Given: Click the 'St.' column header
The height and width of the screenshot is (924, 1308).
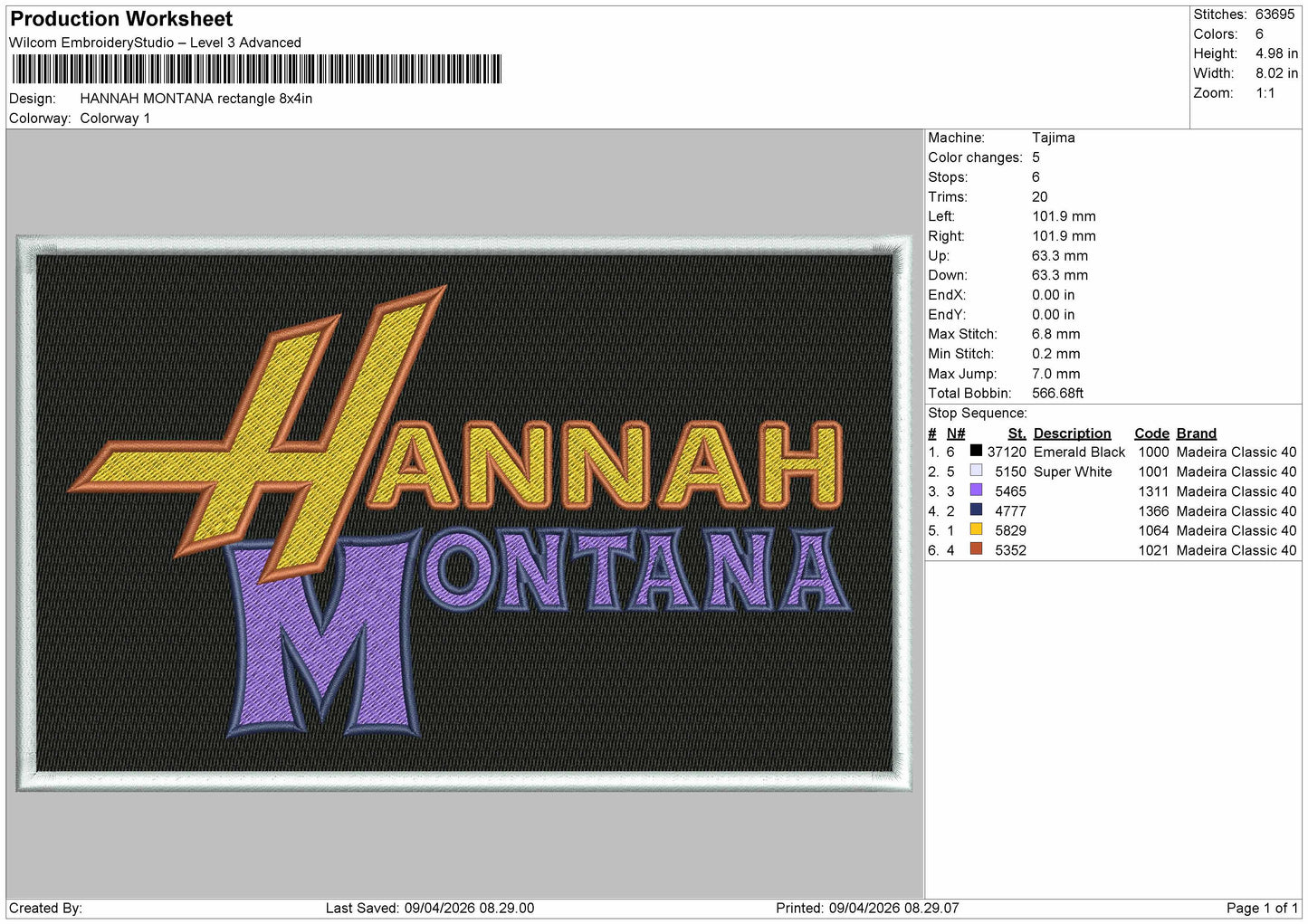Looking at the screenshot, I should click(1017, 433).
